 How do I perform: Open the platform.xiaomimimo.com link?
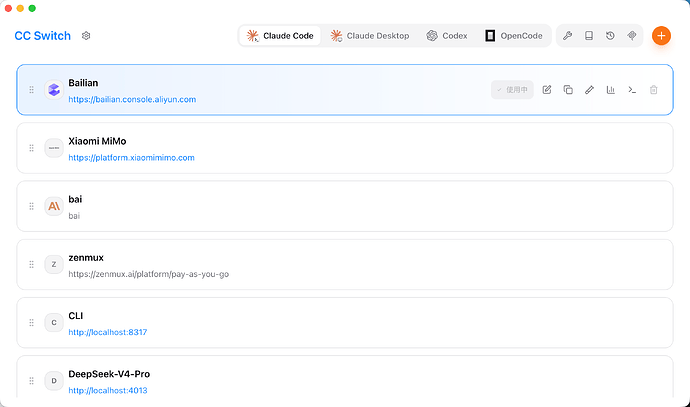tap(131, 158)
